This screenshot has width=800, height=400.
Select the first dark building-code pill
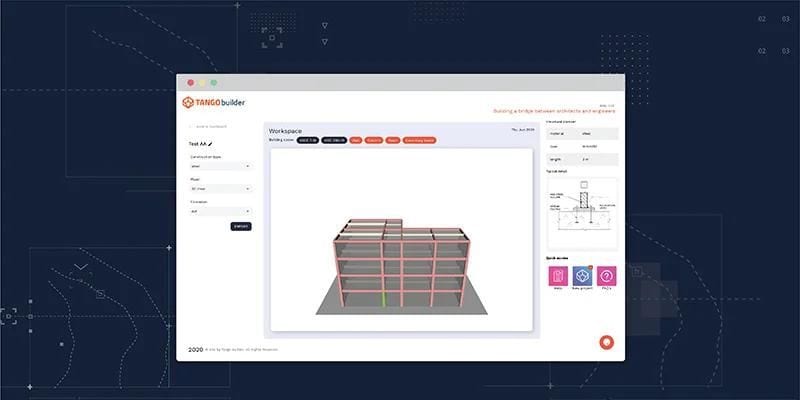(308, 140)
